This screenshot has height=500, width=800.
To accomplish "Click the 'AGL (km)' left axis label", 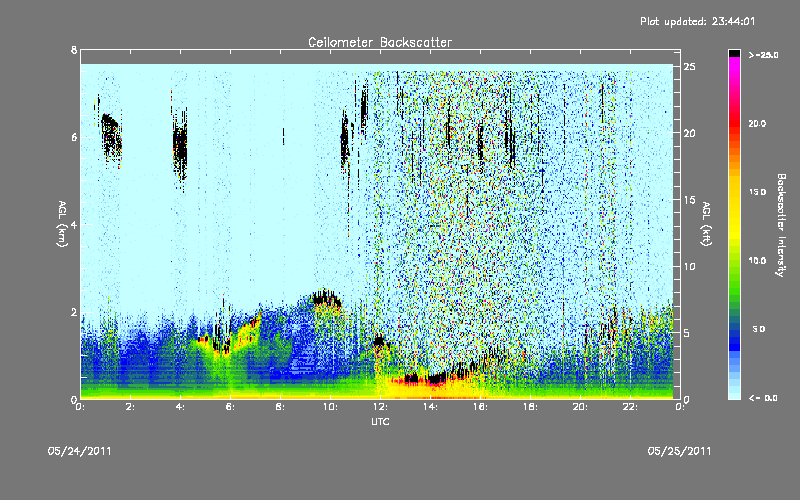I will (x=62, y=224).
